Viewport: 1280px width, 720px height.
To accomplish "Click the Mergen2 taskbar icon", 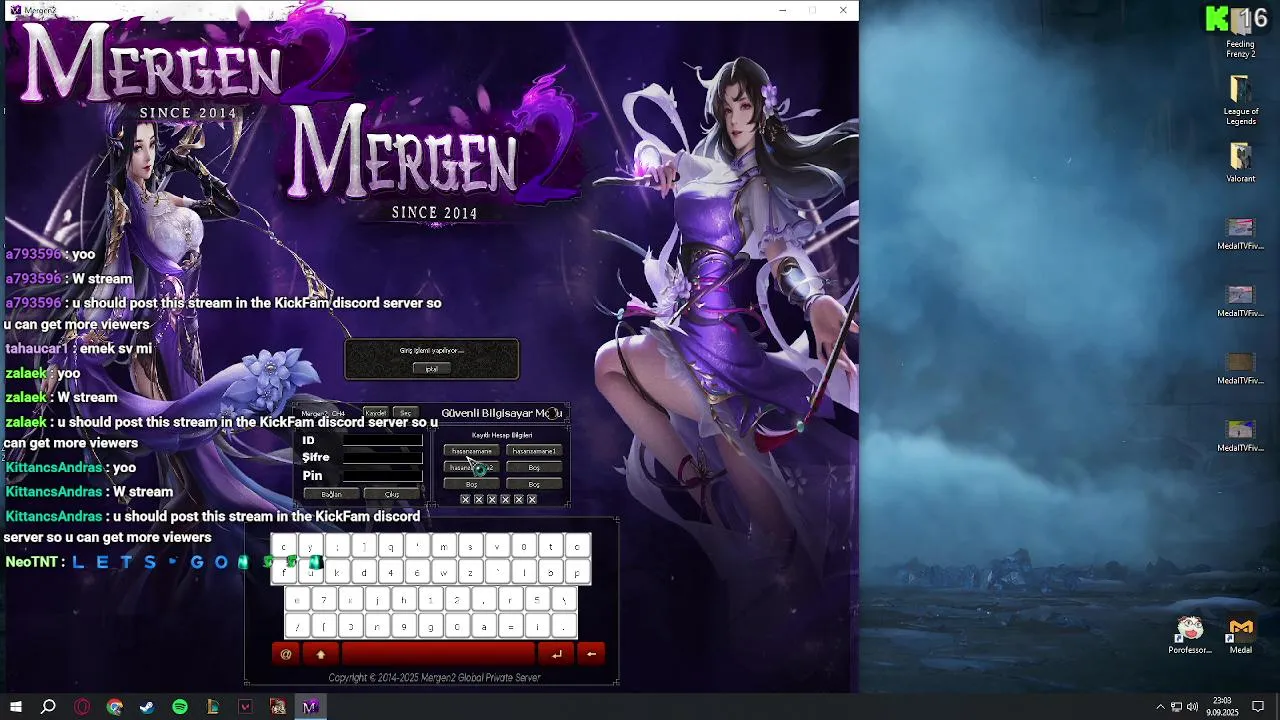I will click(310, 707).
